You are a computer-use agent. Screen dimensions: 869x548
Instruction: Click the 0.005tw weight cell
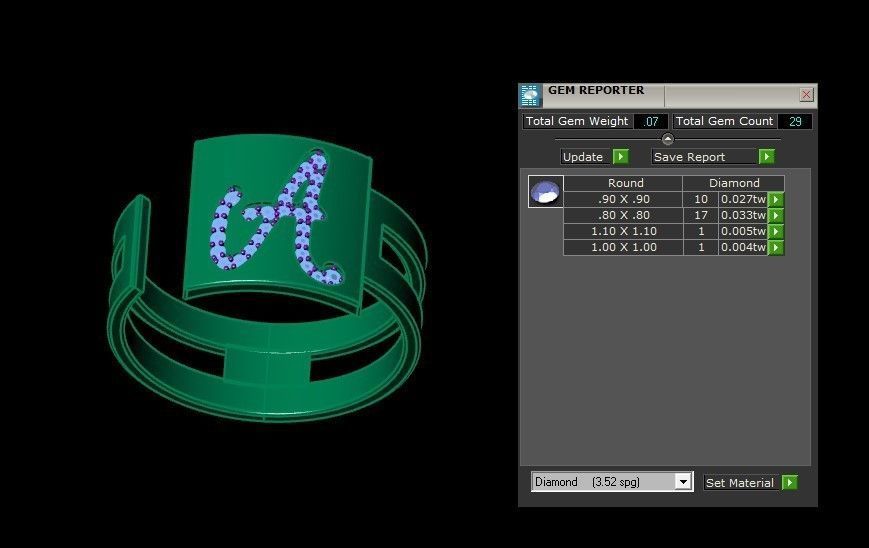[x=743, y=232]
